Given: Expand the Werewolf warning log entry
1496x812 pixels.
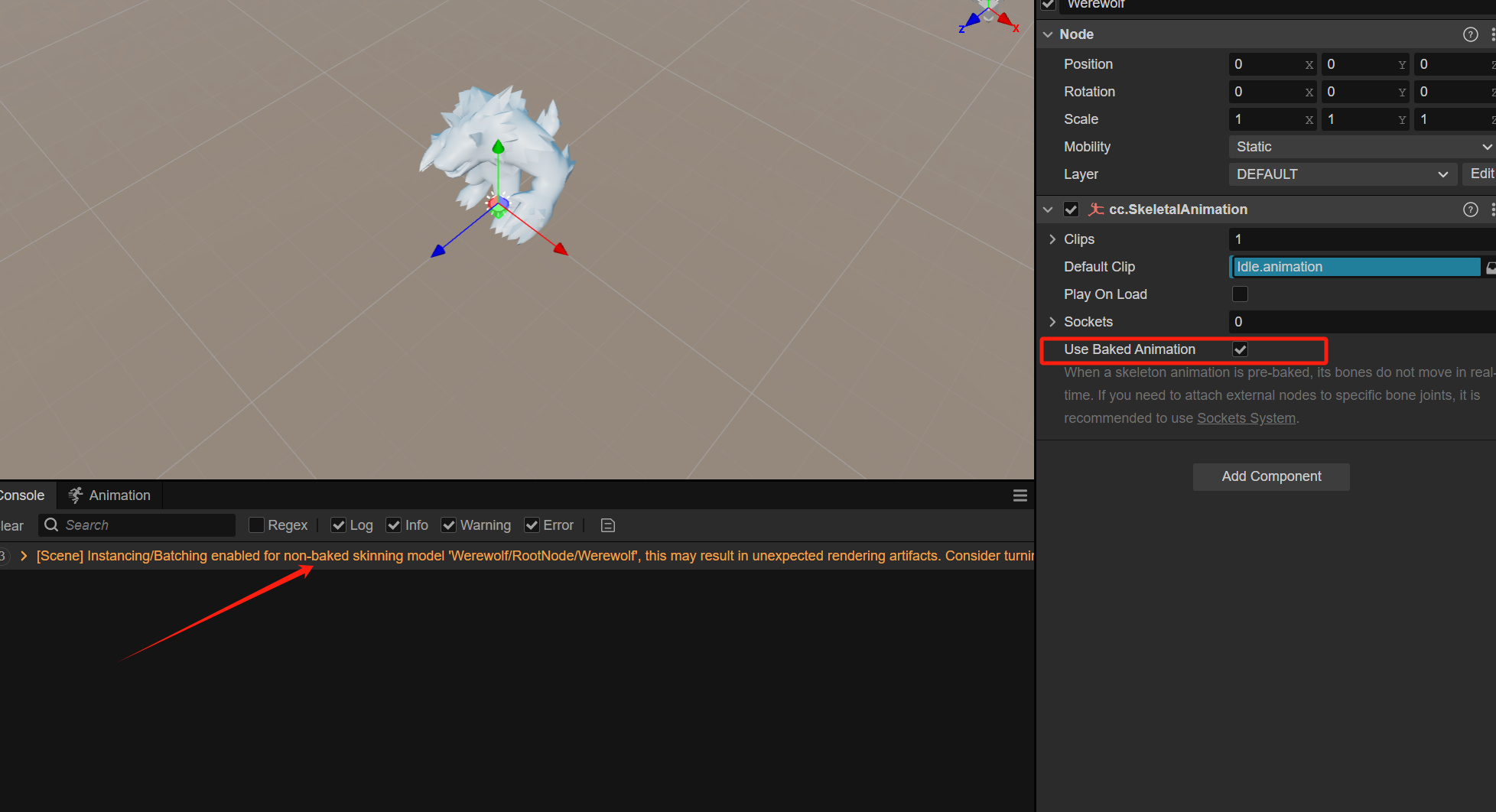Looking at the screenshot, I should click(24, 556).
